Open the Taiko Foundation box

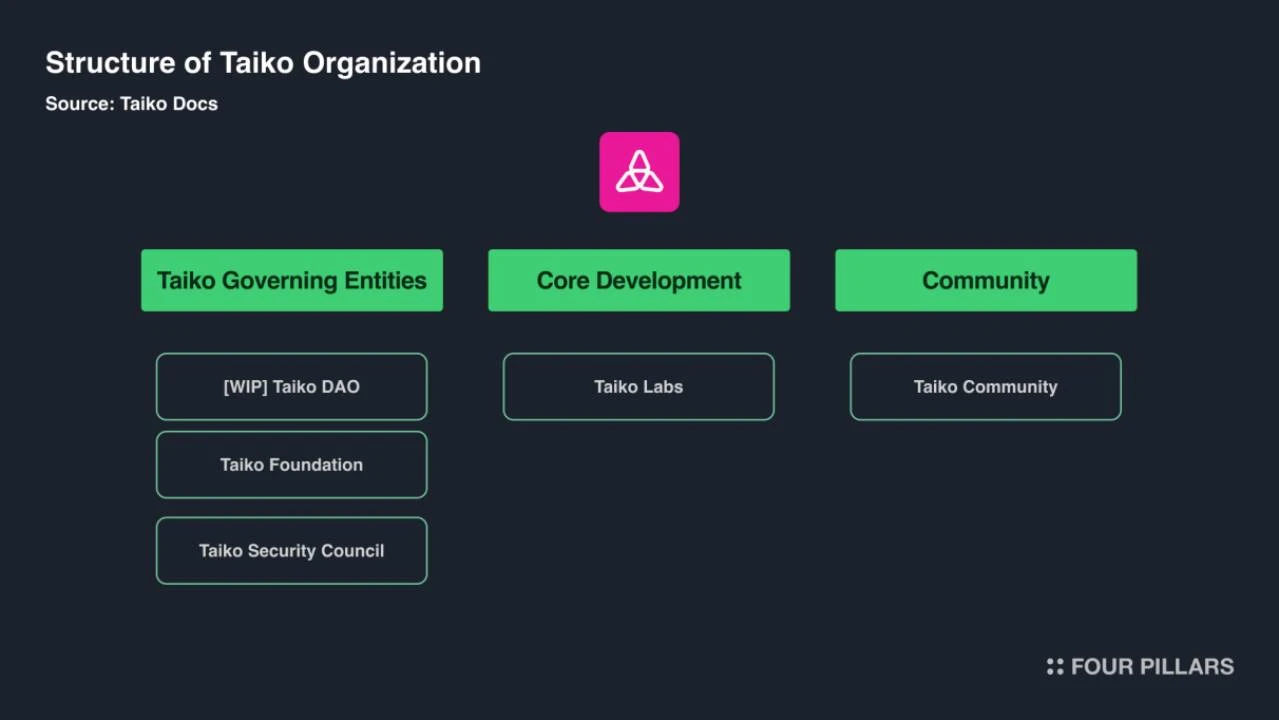click(x=291, y=465)
